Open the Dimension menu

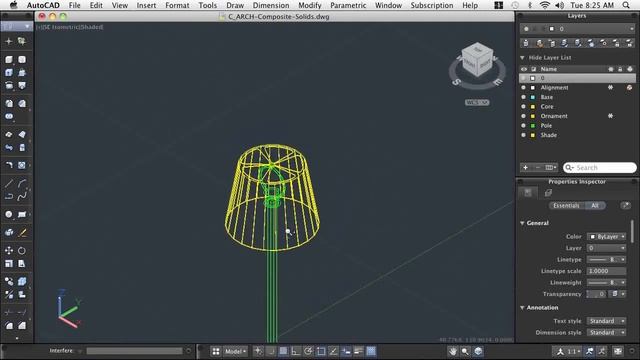(x=271, y=5)
